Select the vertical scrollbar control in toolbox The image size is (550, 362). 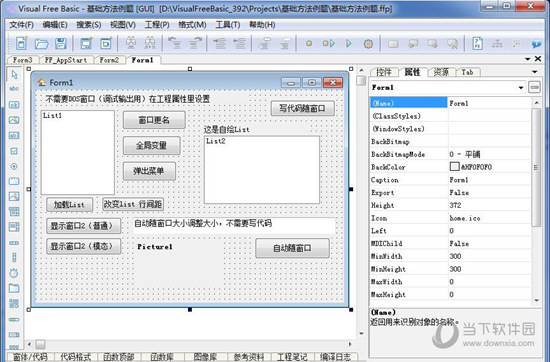(x=14, y=258)
